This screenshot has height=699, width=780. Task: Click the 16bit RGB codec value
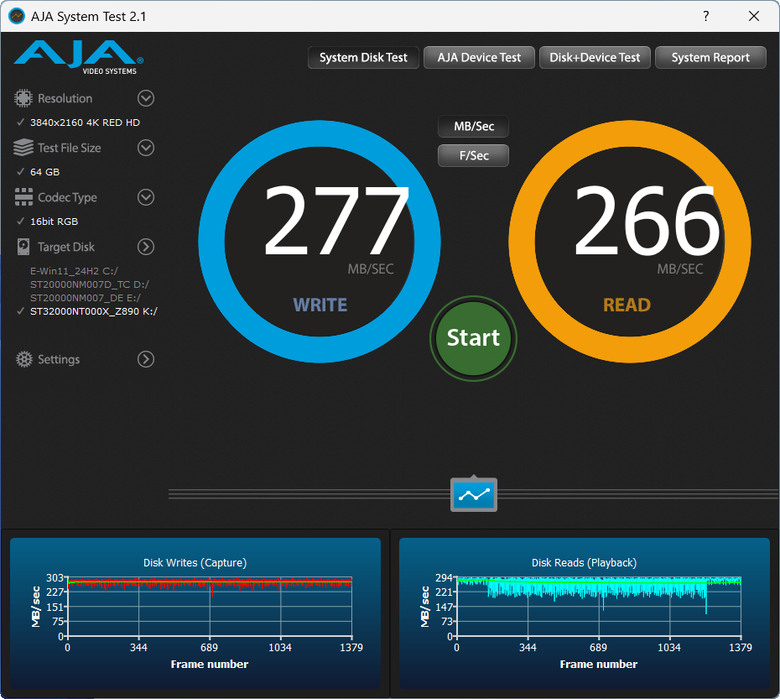(x=54, y=221)
